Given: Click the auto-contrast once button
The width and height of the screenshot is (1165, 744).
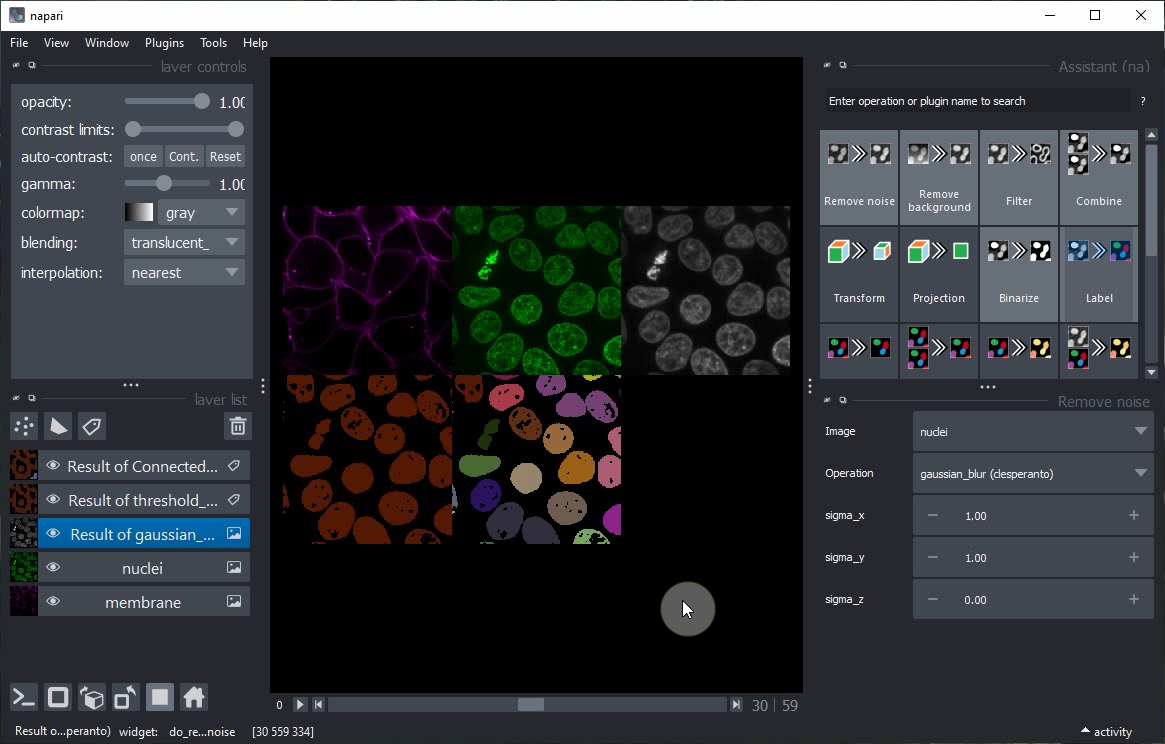Looking at the screenshot, I should click(143, 157).
